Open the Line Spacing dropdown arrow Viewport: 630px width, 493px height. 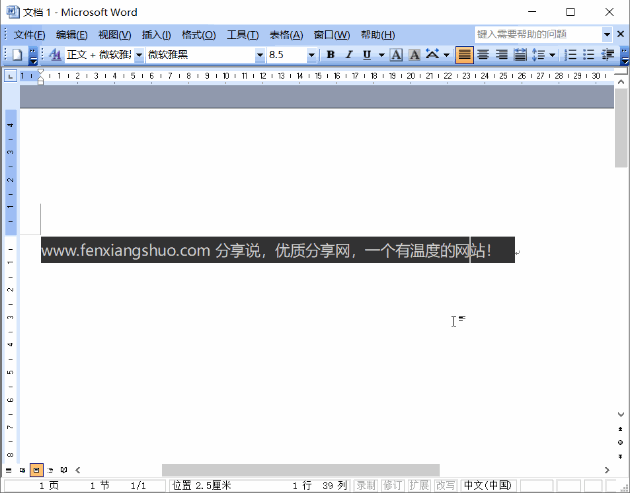(x=552, y=55)
